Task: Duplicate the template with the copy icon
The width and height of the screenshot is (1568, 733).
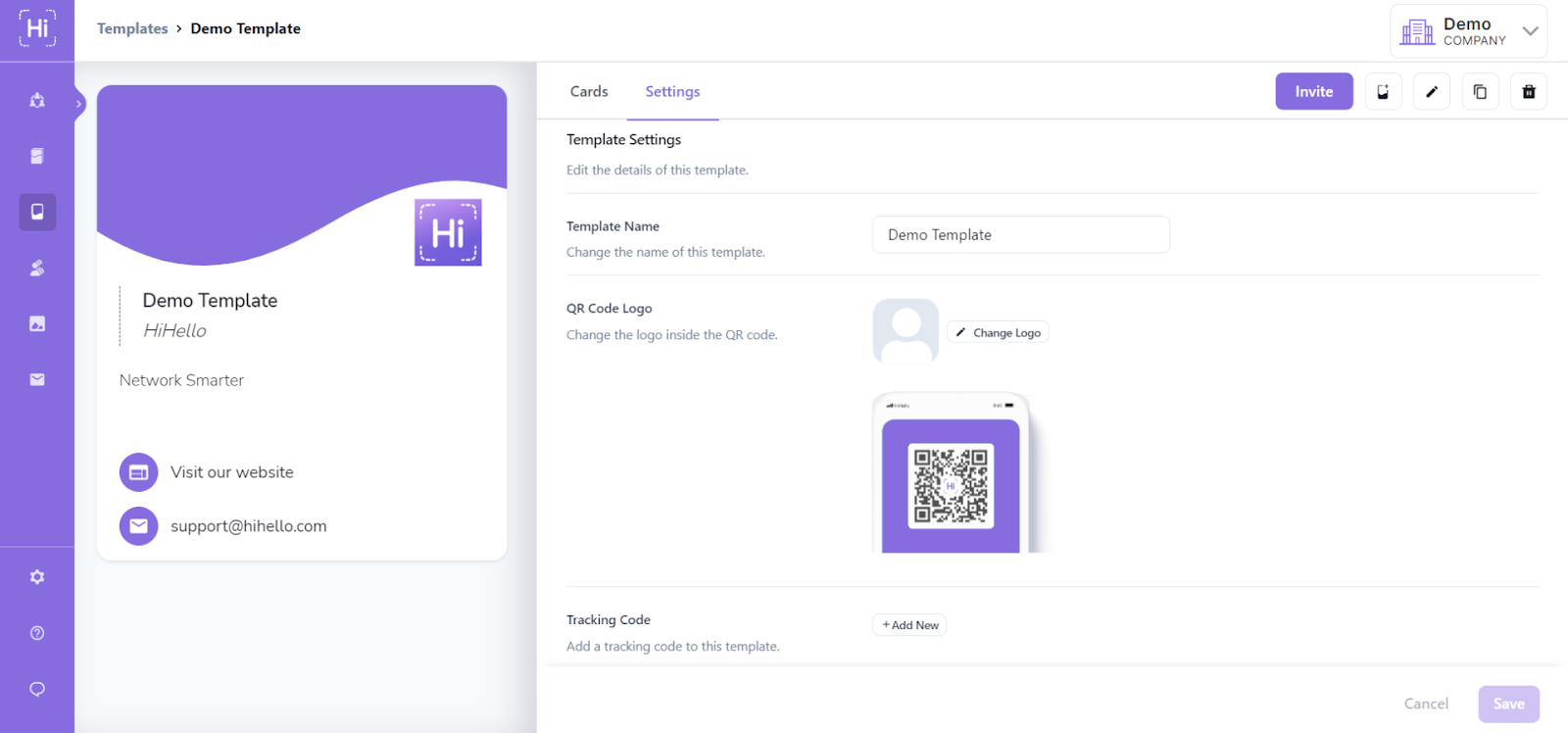Action: (1480, 91)
